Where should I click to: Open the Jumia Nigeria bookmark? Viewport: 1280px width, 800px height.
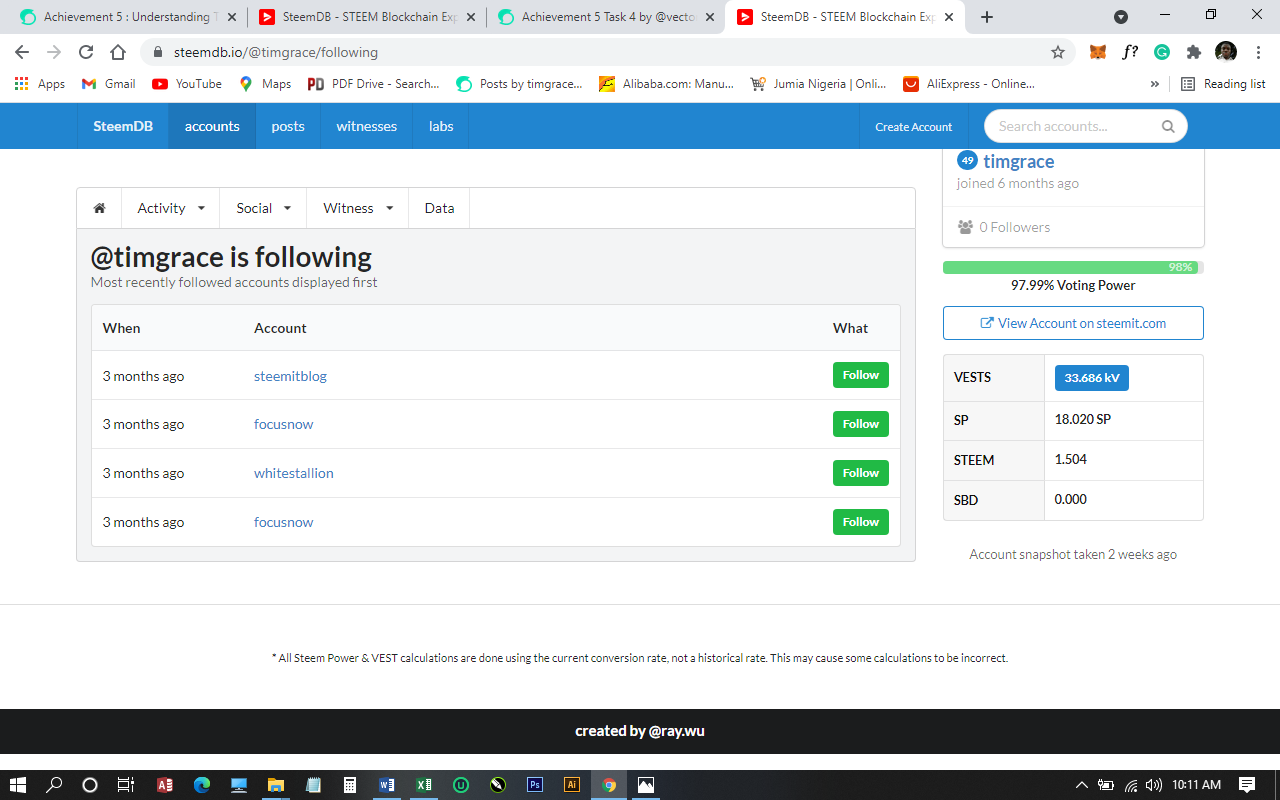pos(818,84)
